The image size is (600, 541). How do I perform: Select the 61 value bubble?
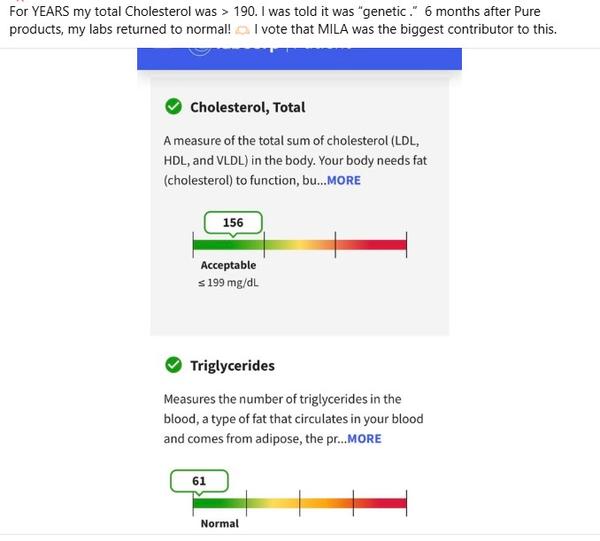pos(199,481)
